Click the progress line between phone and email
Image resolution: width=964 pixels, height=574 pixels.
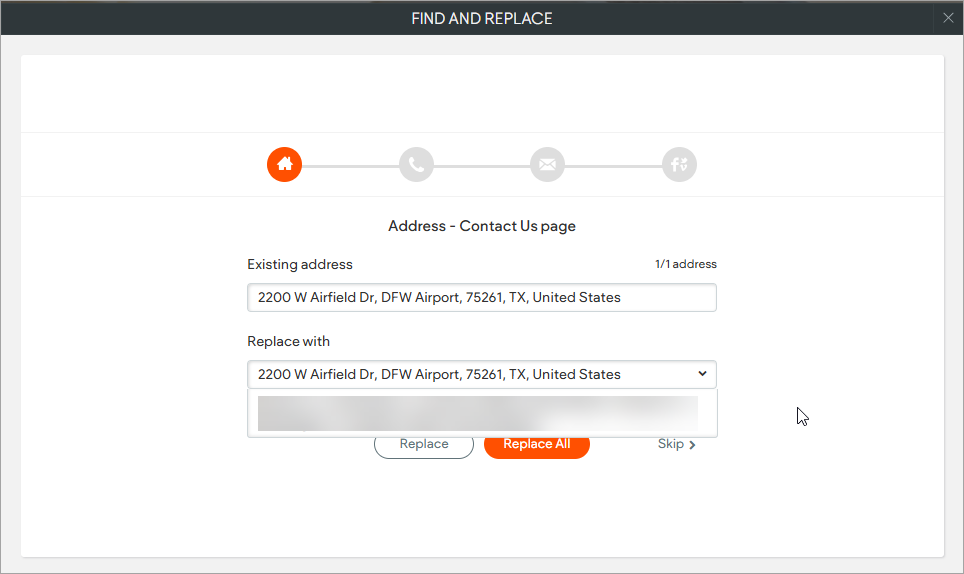(x=482, y=165)
